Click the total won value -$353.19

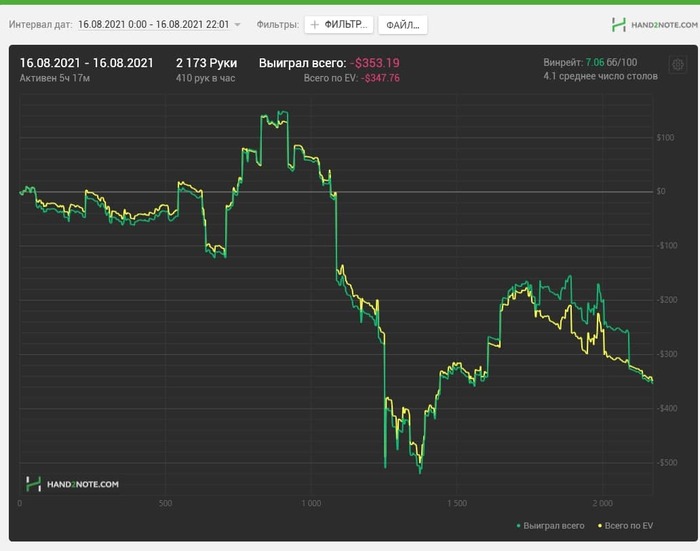(375, 63)
